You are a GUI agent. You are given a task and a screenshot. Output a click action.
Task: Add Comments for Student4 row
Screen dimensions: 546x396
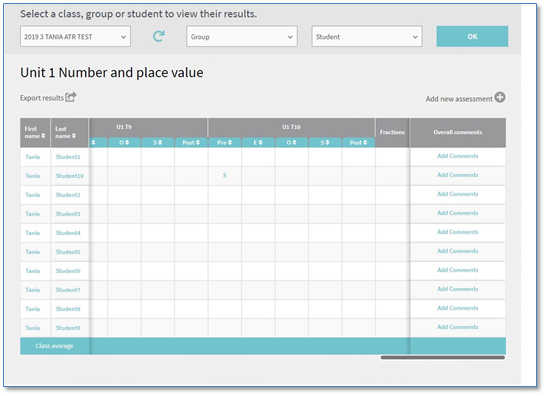(x=458, y=232)
